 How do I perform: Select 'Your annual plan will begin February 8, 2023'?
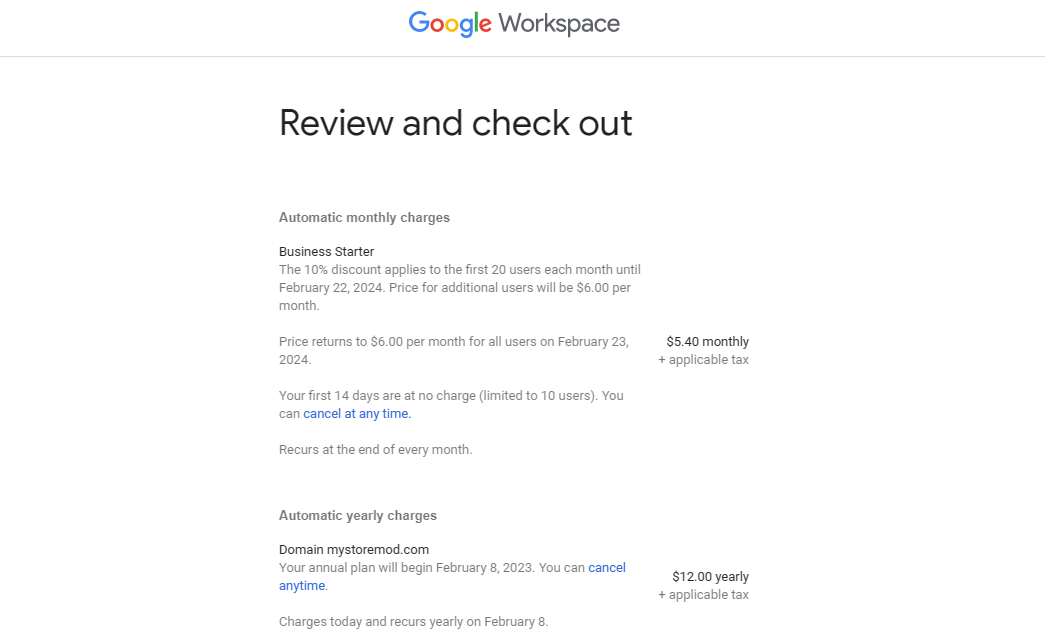click(x=407, y=567)
